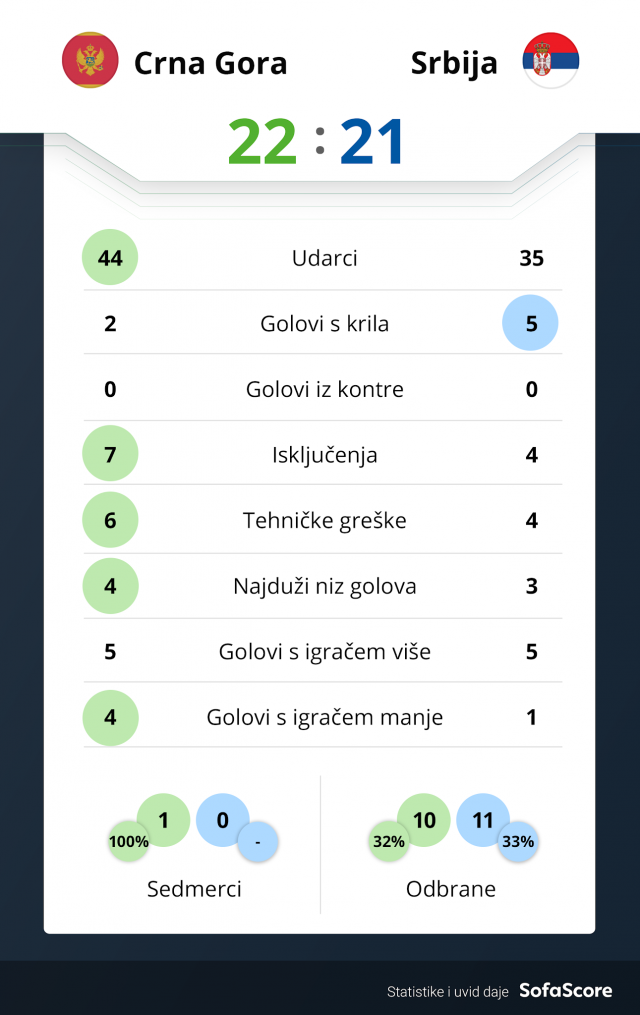Click the green 22 score
Image resolution: width=640 pixels, height=1015 pixels.
tap(263, 143)
